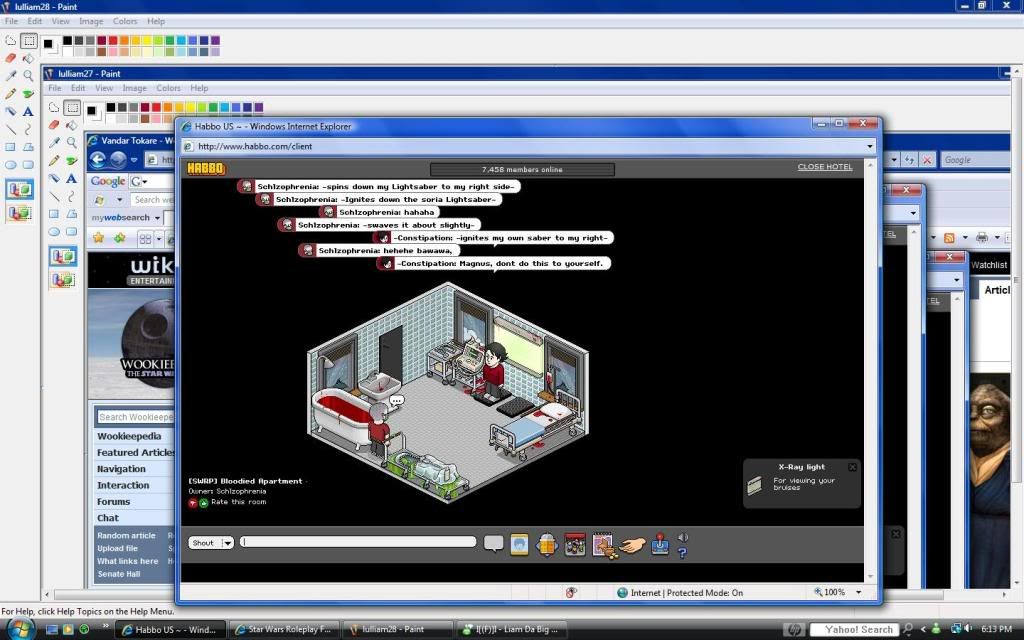Select Fill bucket tool in lulliam28 Paint window
Image resolution: width=1024 pixels, height=640 pixels.
pos(28,58)
